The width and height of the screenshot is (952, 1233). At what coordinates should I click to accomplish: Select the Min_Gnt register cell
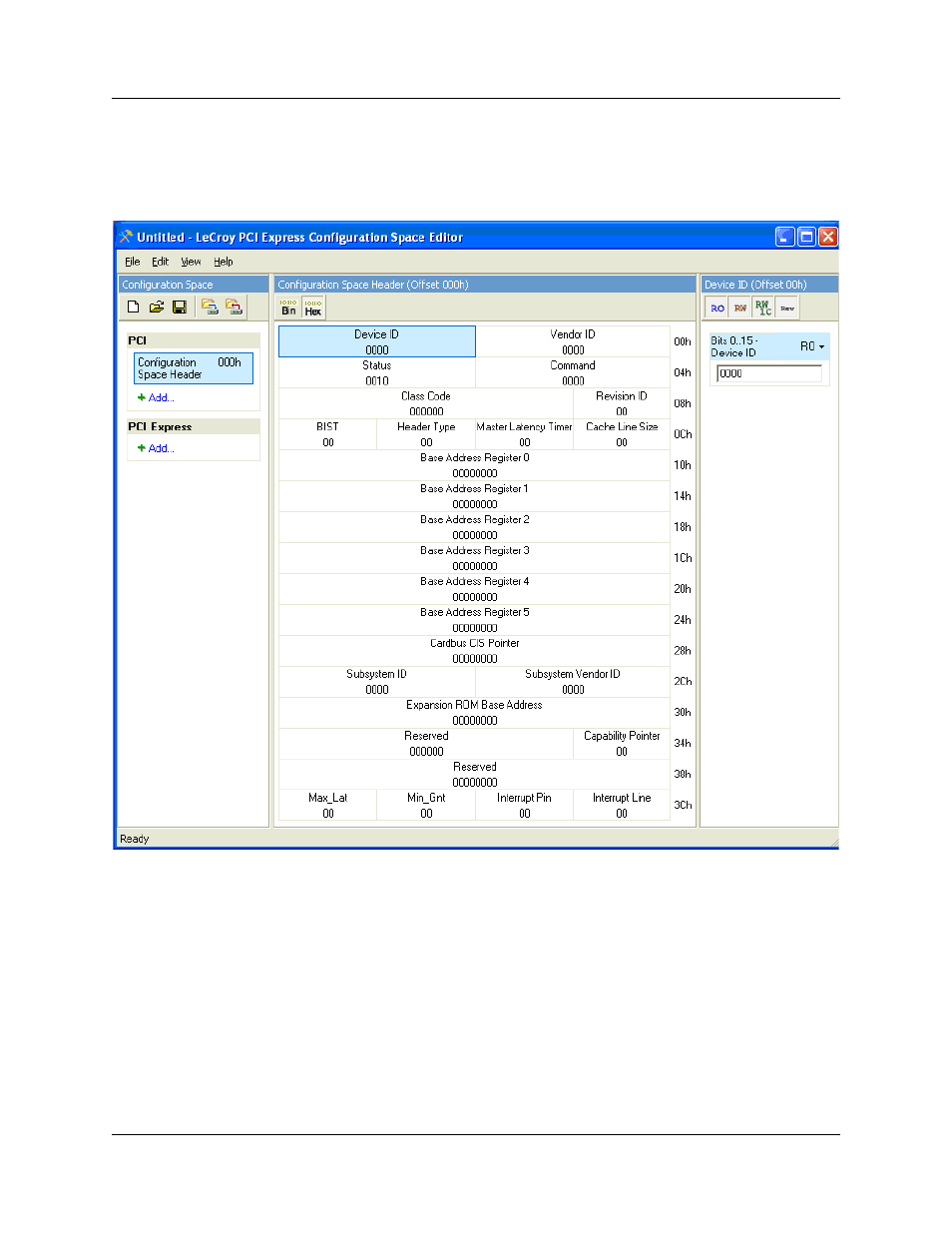(x=426, y=806)
